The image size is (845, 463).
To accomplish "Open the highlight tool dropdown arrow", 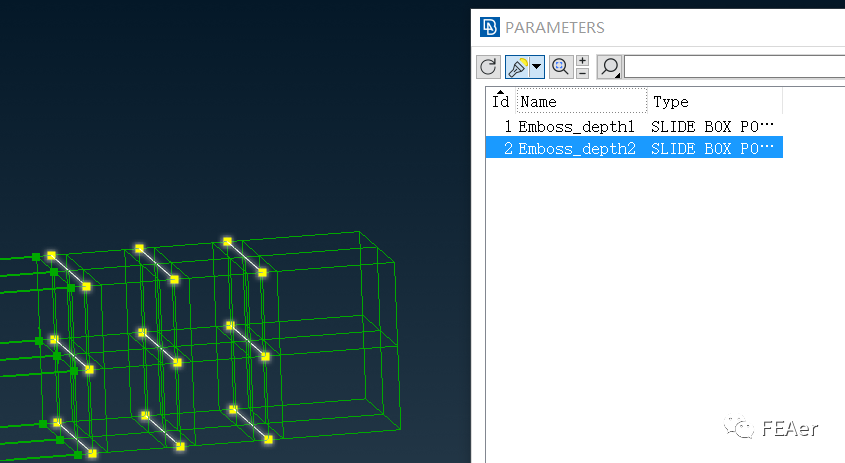I will [x=537, y=67].
